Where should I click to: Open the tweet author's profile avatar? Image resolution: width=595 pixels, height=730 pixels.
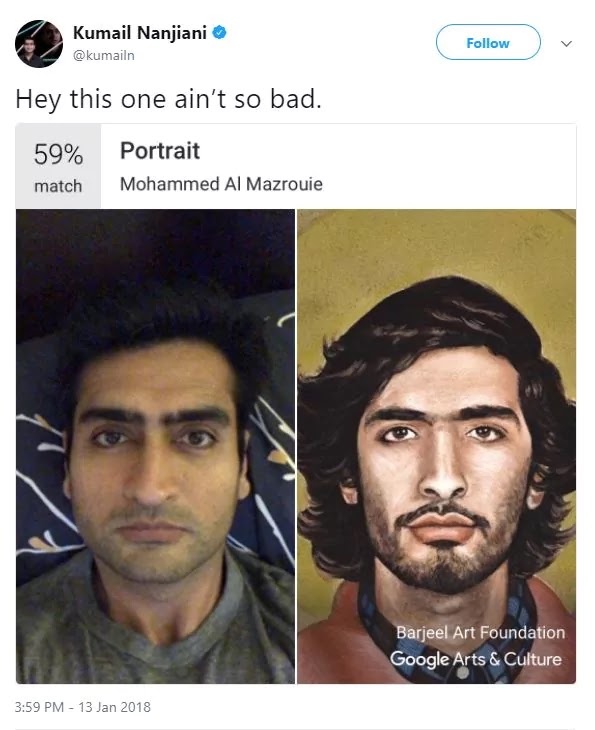[39, 44]
